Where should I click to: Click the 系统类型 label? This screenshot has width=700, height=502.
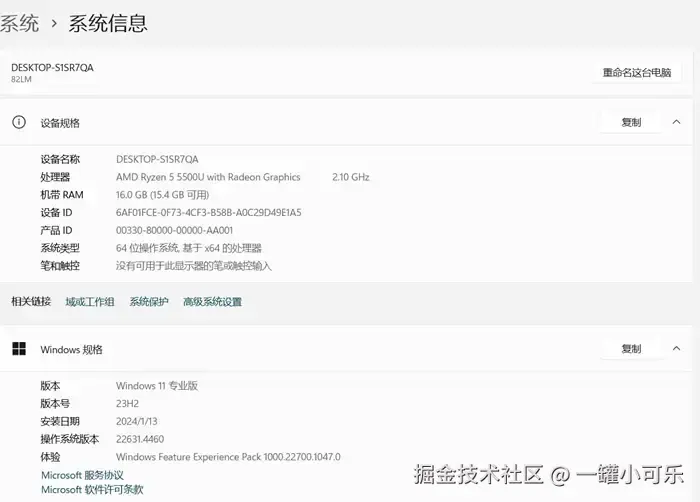(x=60, y=248)
